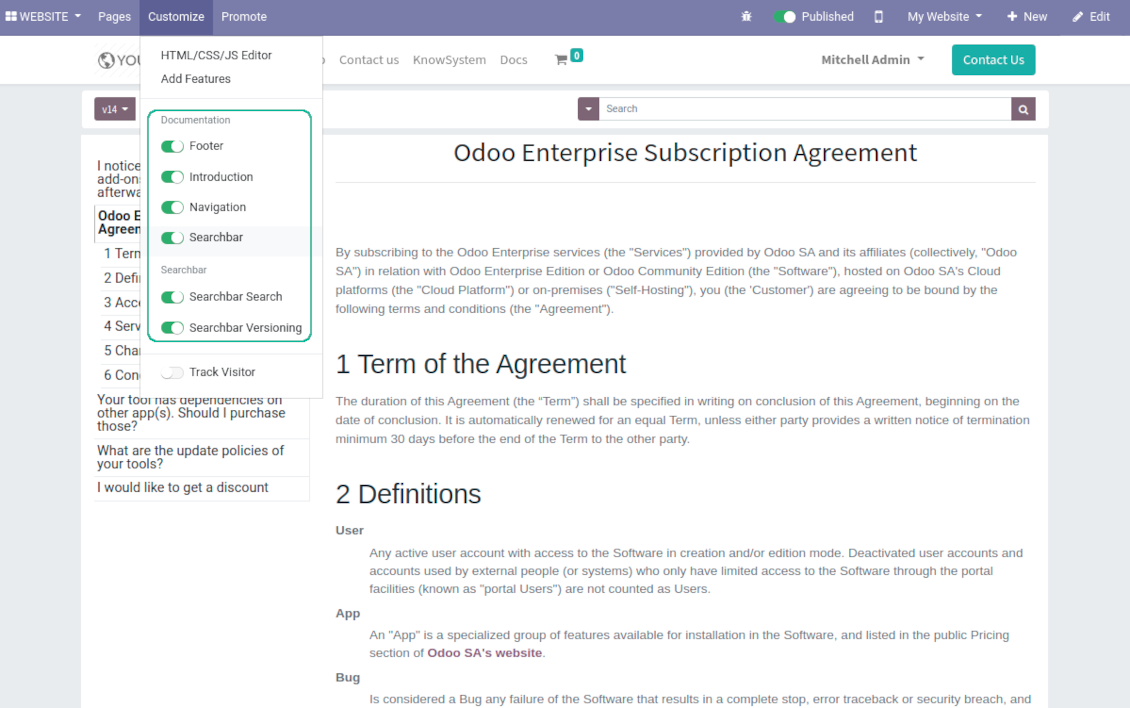Viewport: 1130px width, 708px height.
Task: Open the Promote menu
Action: click(x=244, y=17)
